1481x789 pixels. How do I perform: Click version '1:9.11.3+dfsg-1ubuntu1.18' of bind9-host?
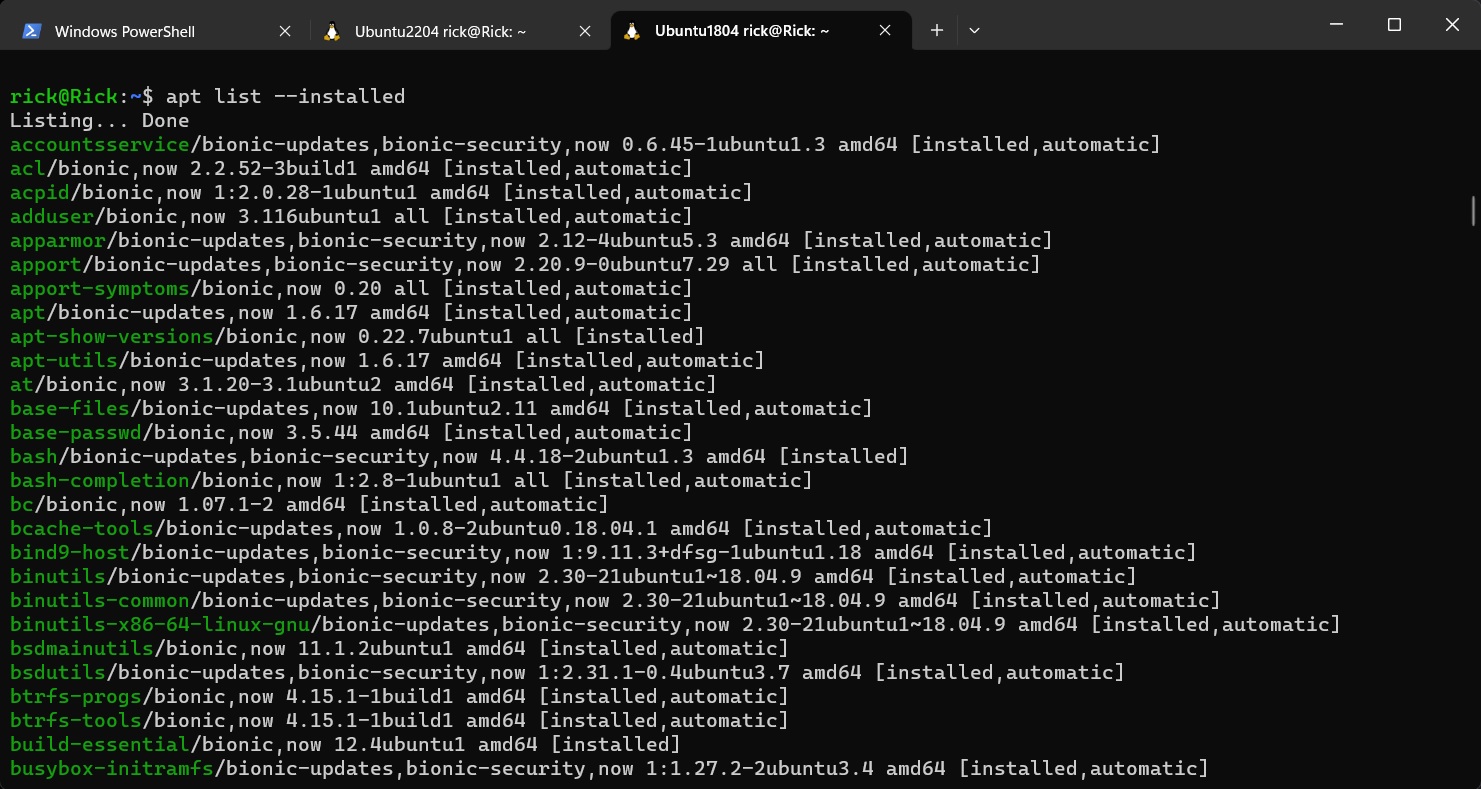click(712, 553)
